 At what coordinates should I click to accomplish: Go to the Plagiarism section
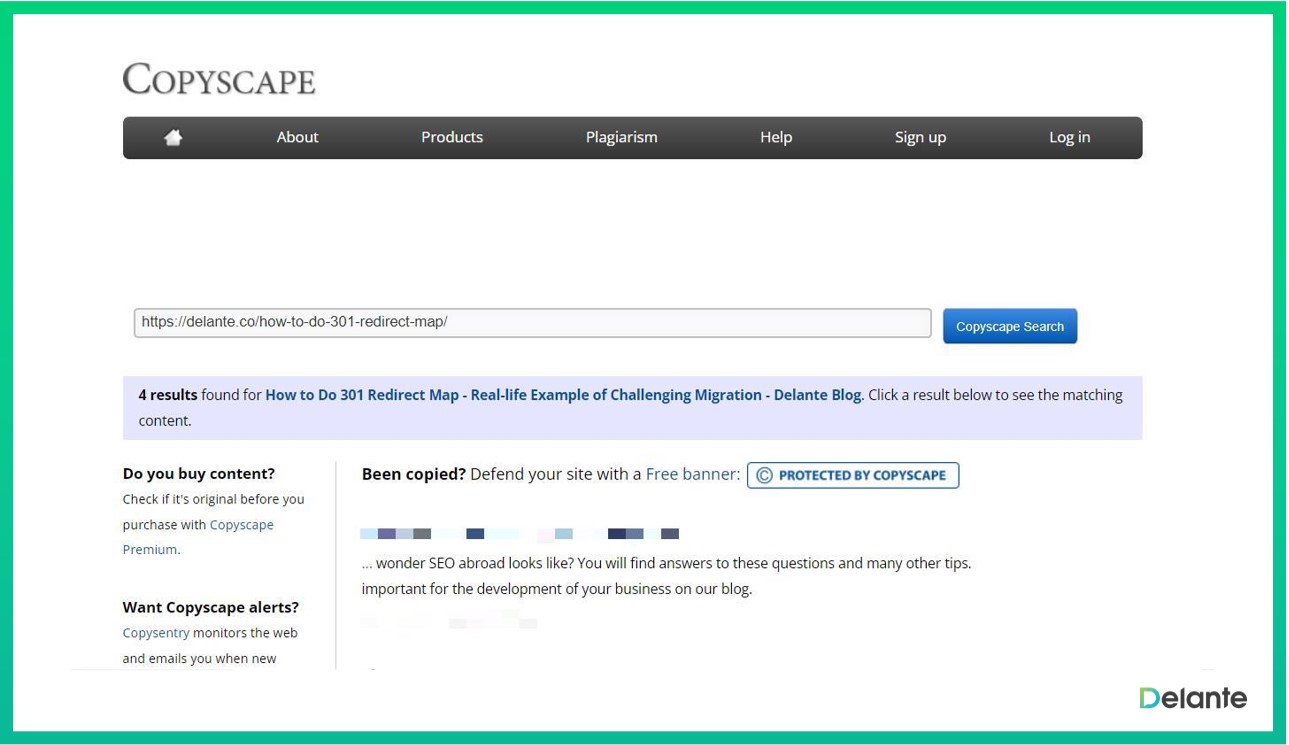pyautogui.click(x=621, y=138)
